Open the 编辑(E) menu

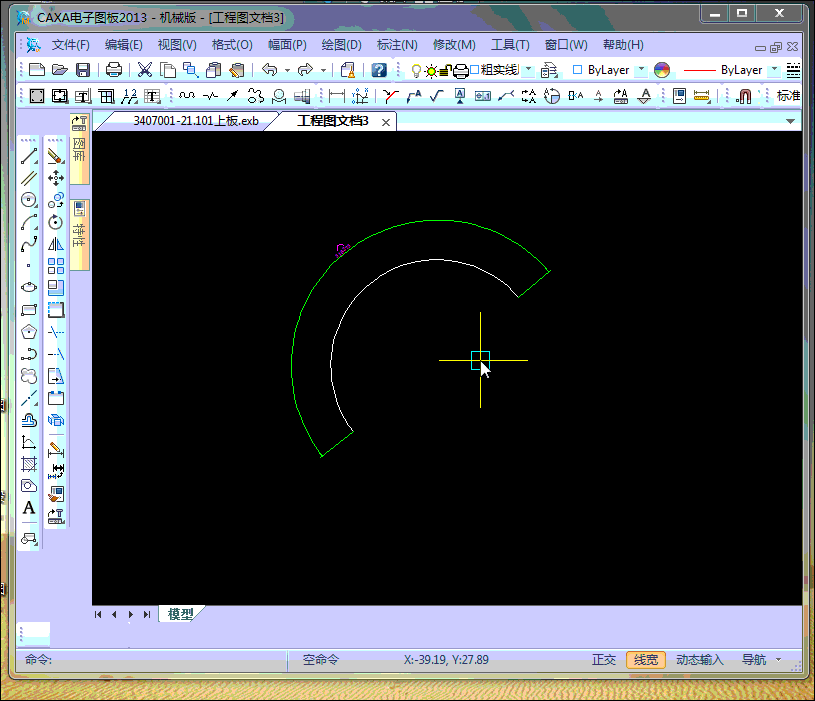pos(124,45)
